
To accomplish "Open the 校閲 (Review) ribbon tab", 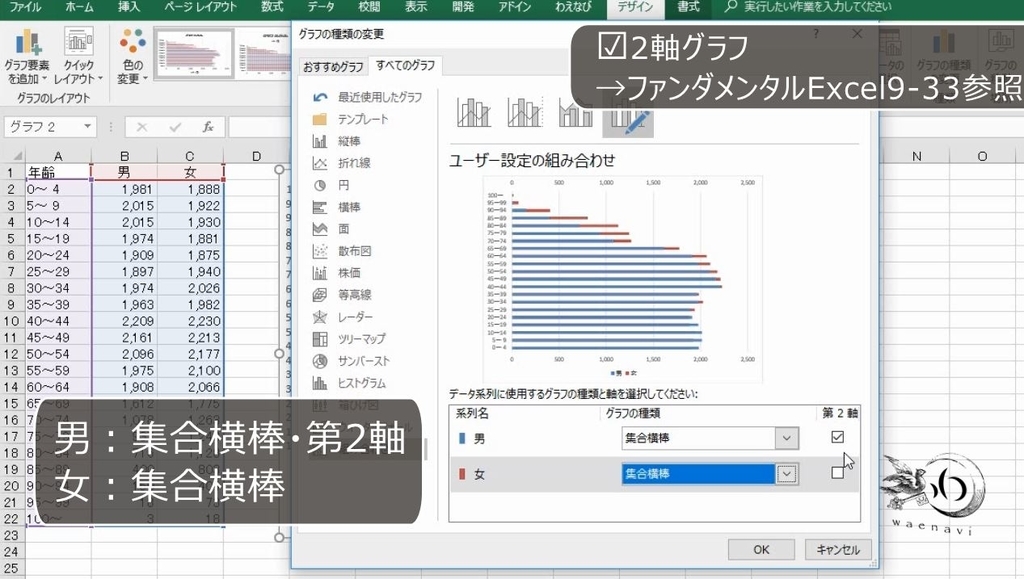I will point(369,7).
